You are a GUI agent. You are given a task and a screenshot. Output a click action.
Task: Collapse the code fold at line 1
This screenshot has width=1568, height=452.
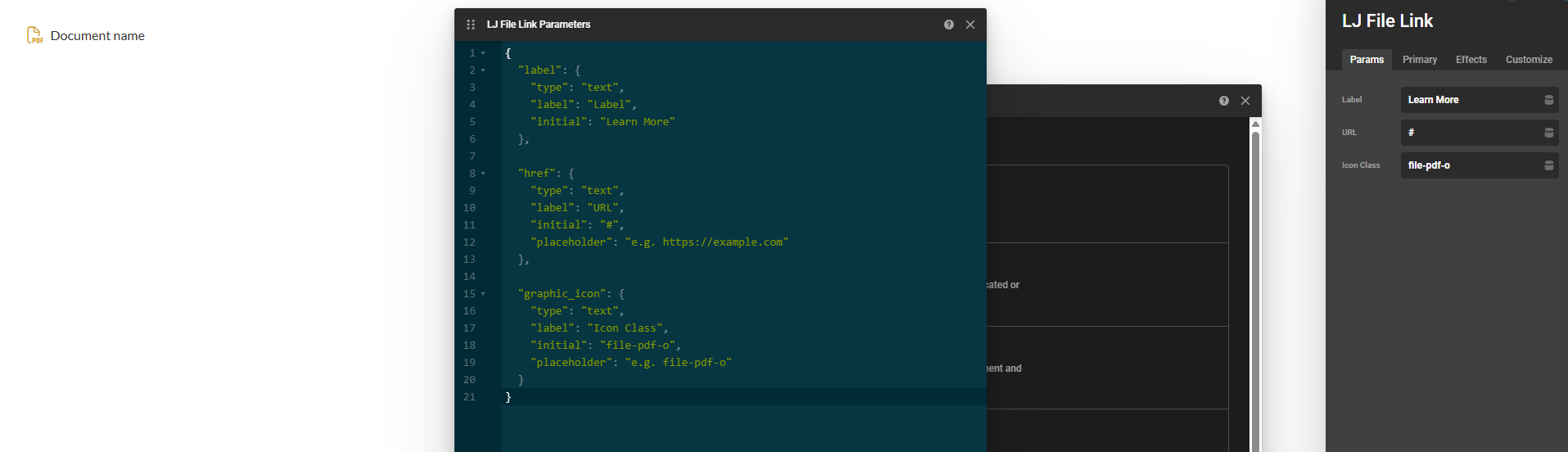point(483,53)
